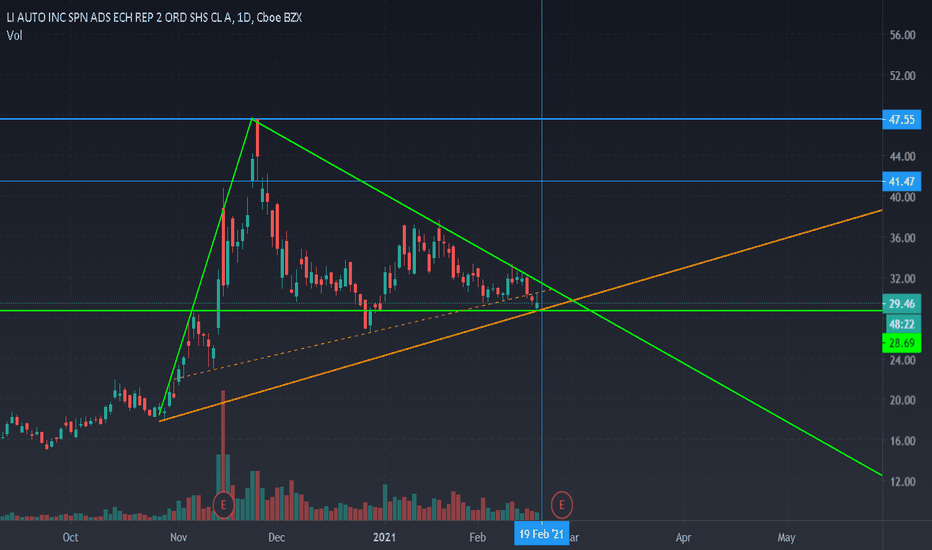Select the 47.55 price label
Image resolution: width=932 pixels, height=550 pixels.
(x=902, y=120)
